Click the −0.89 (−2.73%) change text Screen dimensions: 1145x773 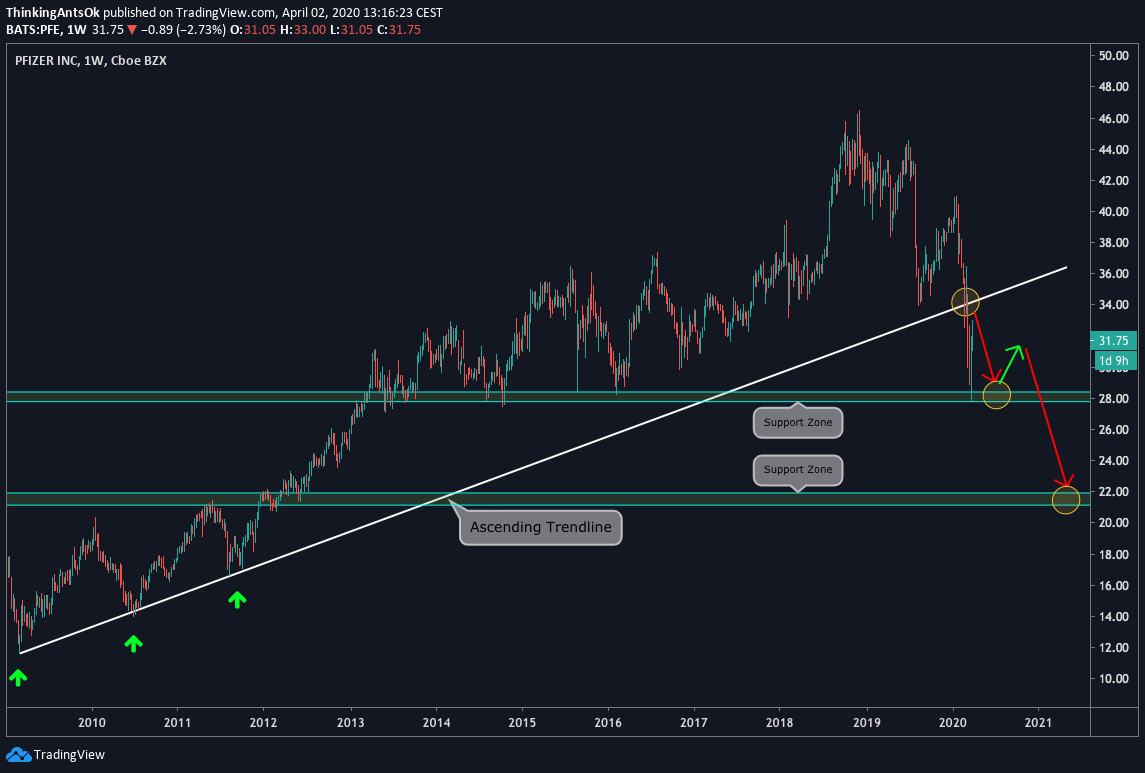tap(183, 30)
